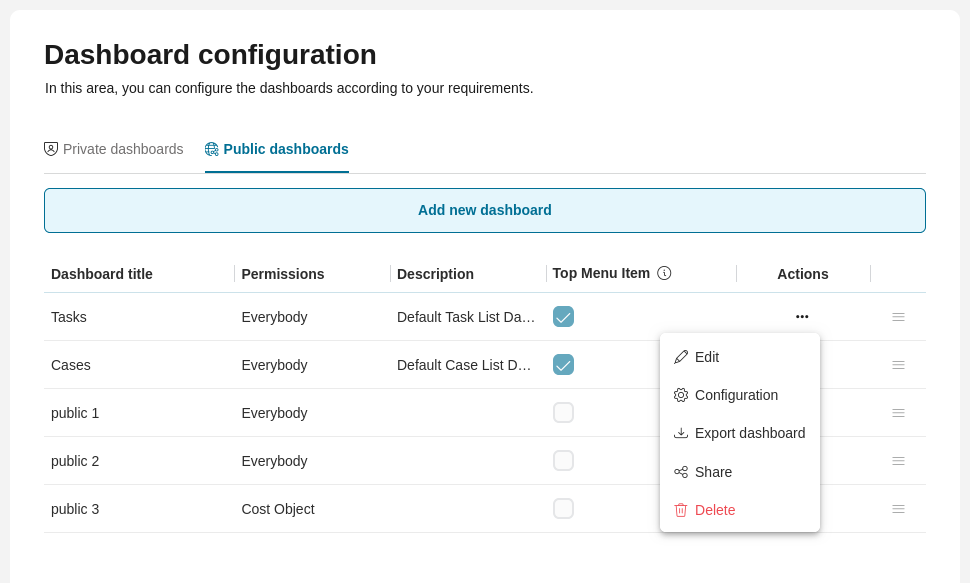This screenshot has height=583, width=970.
Task: Select the Tasks dashboard title cell
Action: pyautogui.click(x=69, y=317)
